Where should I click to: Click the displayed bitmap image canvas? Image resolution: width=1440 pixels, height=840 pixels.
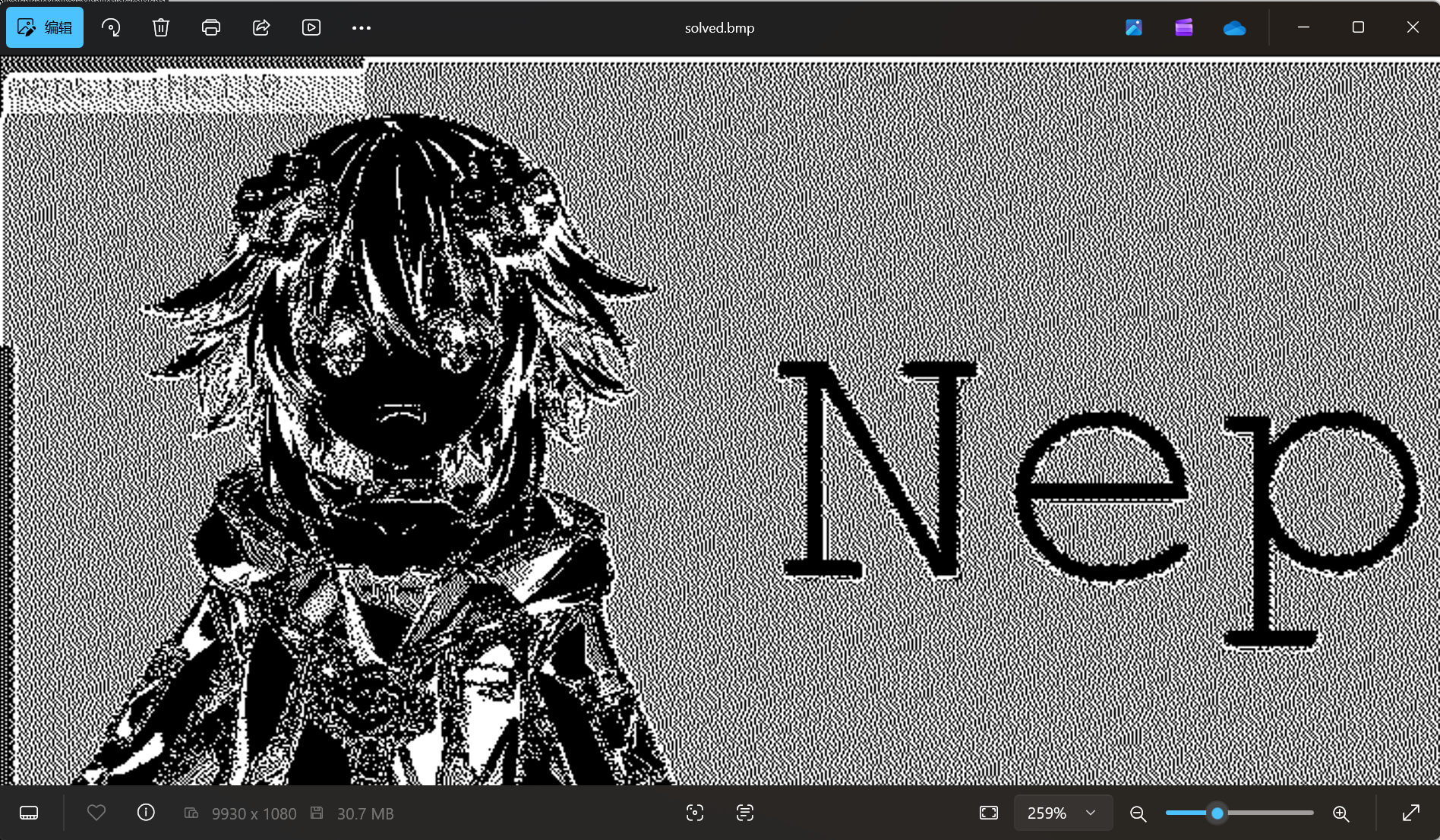(x=720, y=421)
